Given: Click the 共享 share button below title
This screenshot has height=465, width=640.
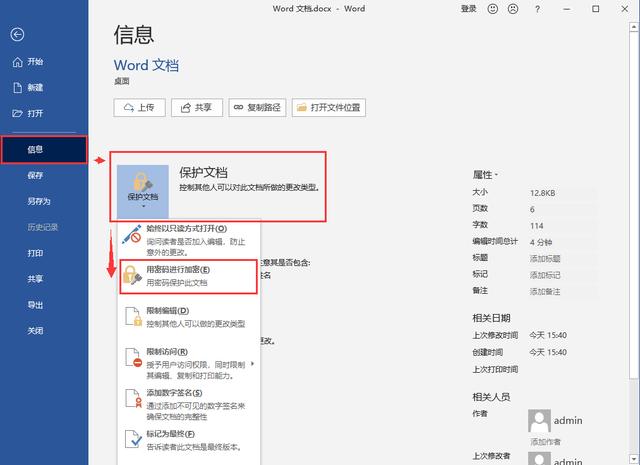Looking at the screenshot, I should pos(197,108).
